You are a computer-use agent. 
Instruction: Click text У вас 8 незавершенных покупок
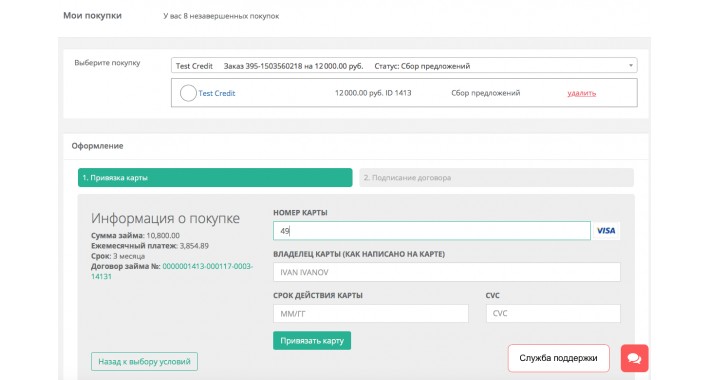pos(221,16)
